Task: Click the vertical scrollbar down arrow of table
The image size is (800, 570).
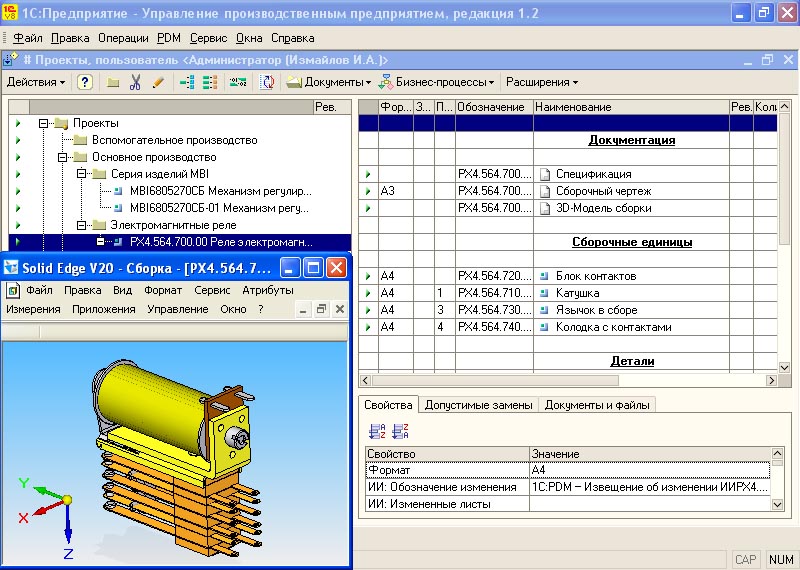Action: (x=784, y=367)
